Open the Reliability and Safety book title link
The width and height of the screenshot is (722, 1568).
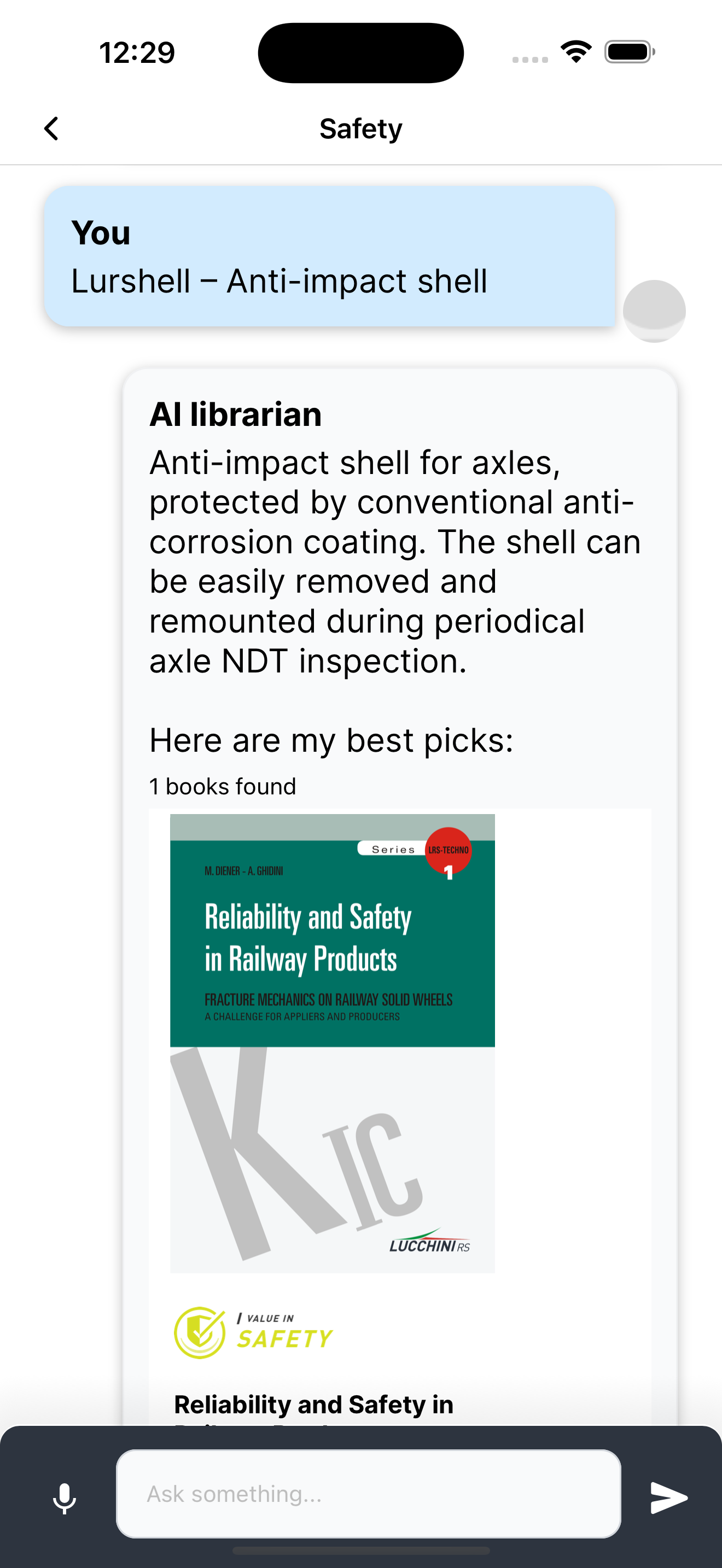pyautogui.click(x=313, y=1405)
